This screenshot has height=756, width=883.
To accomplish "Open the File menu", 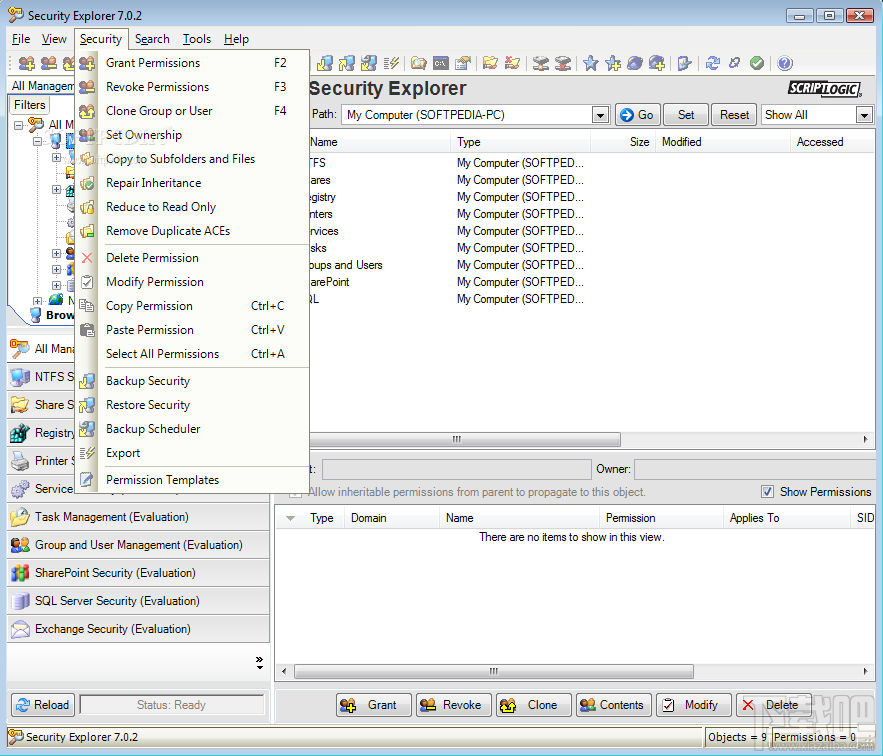I will tap(21, 39).
